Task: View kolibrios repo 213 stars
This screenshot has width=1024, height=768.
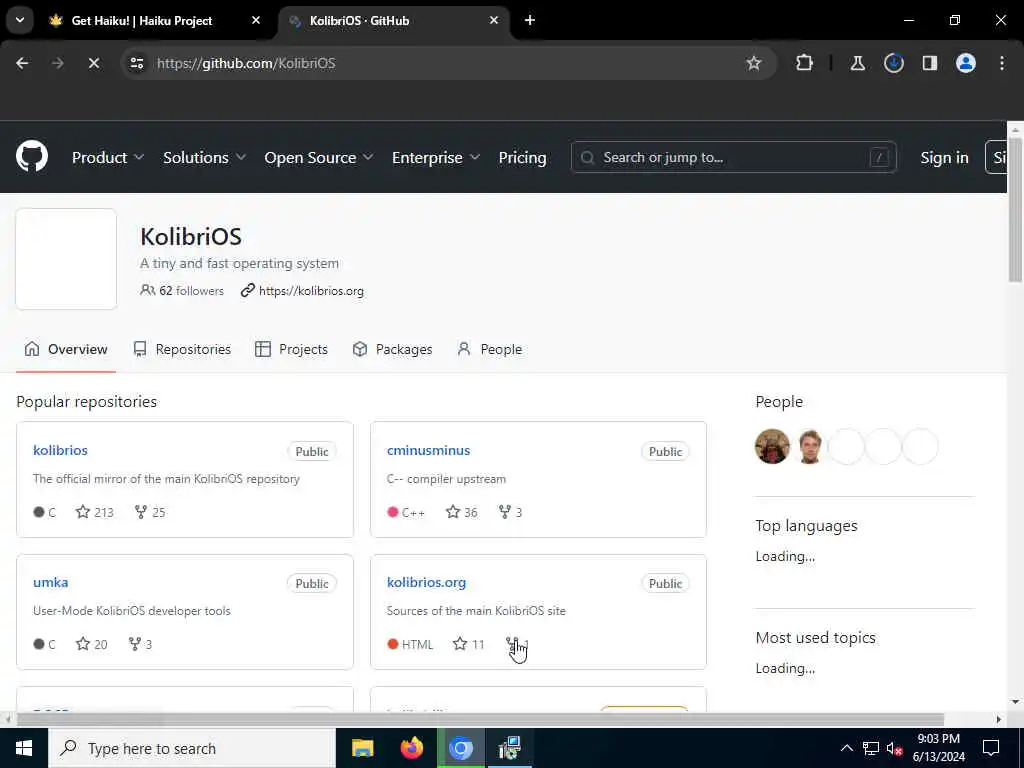Action: tap(95, 512)
